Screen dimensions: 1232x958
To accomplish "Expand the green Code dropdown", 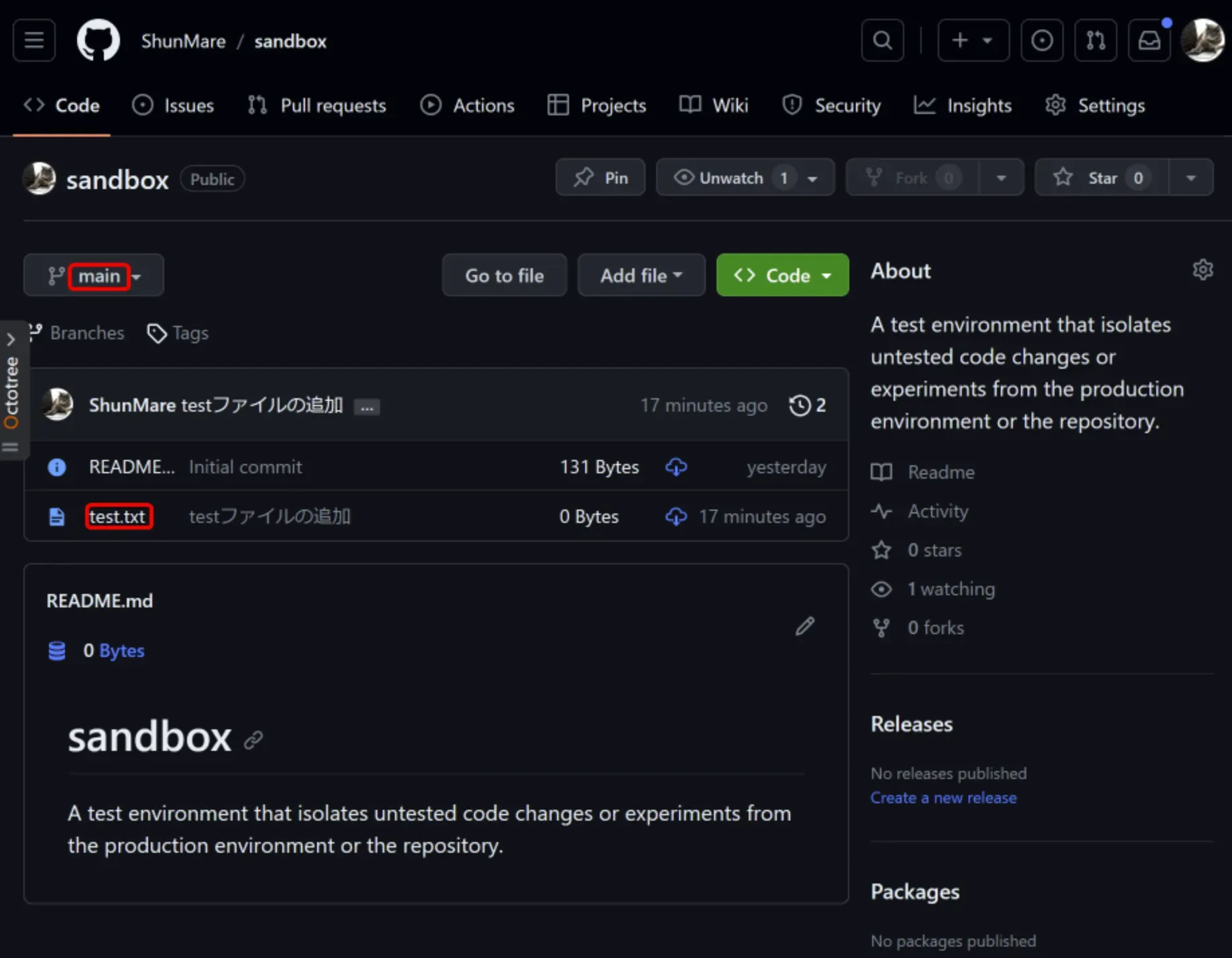I will [782, 276].
